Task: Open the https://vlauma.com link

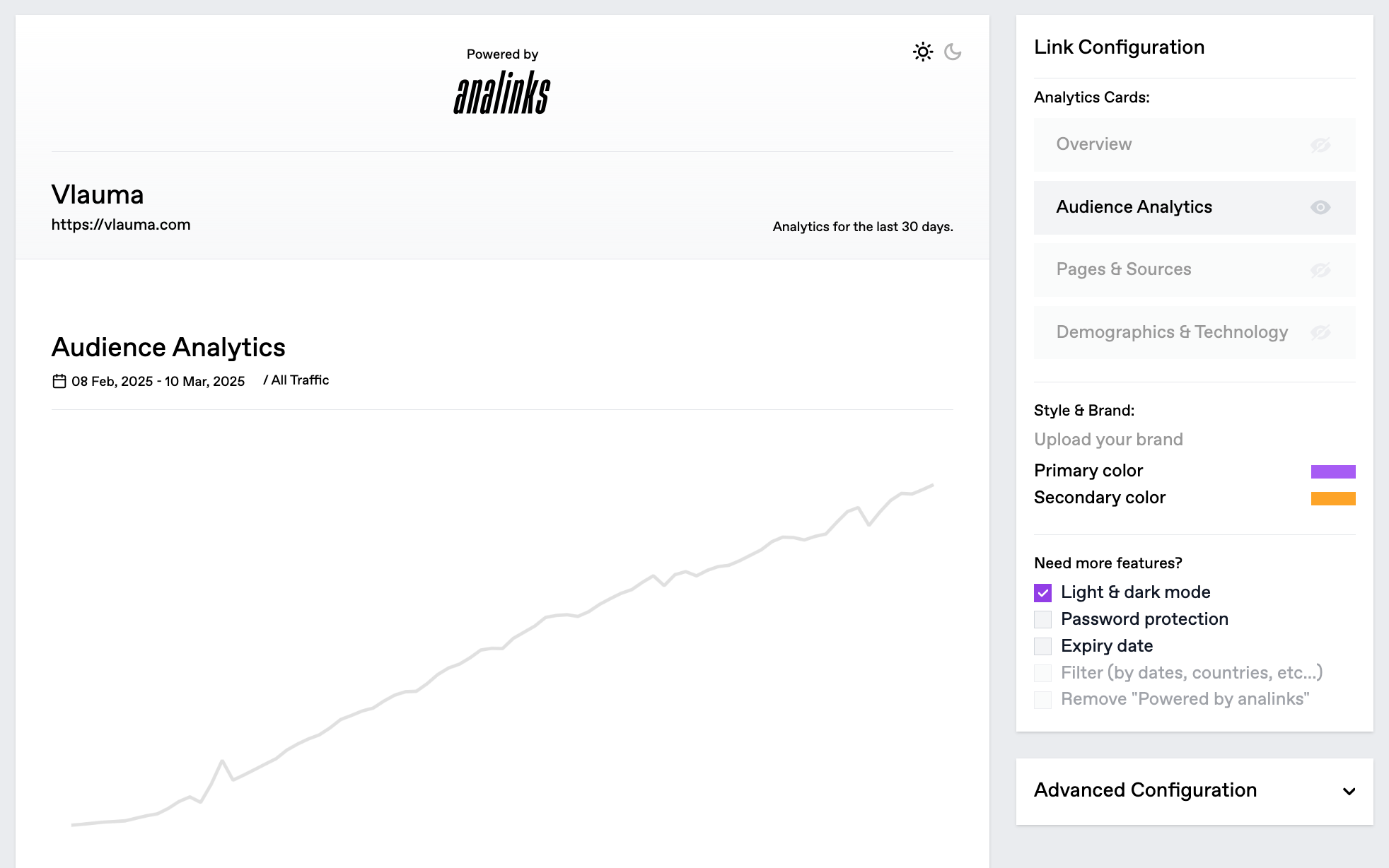Action: 121,225
